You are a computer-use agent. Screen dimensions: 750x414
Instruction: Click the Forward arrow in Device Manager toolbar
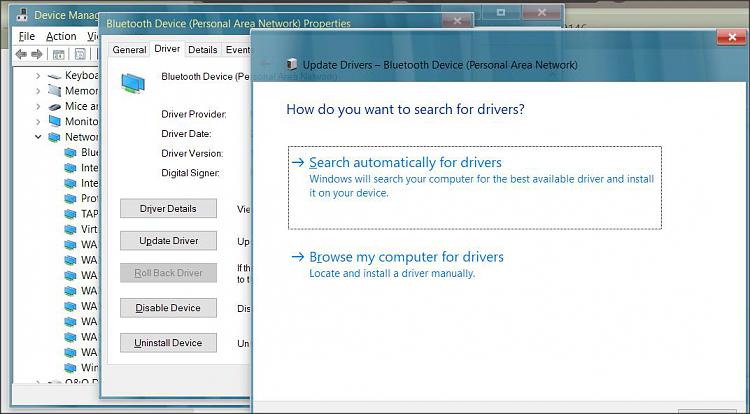click(37, 54)
